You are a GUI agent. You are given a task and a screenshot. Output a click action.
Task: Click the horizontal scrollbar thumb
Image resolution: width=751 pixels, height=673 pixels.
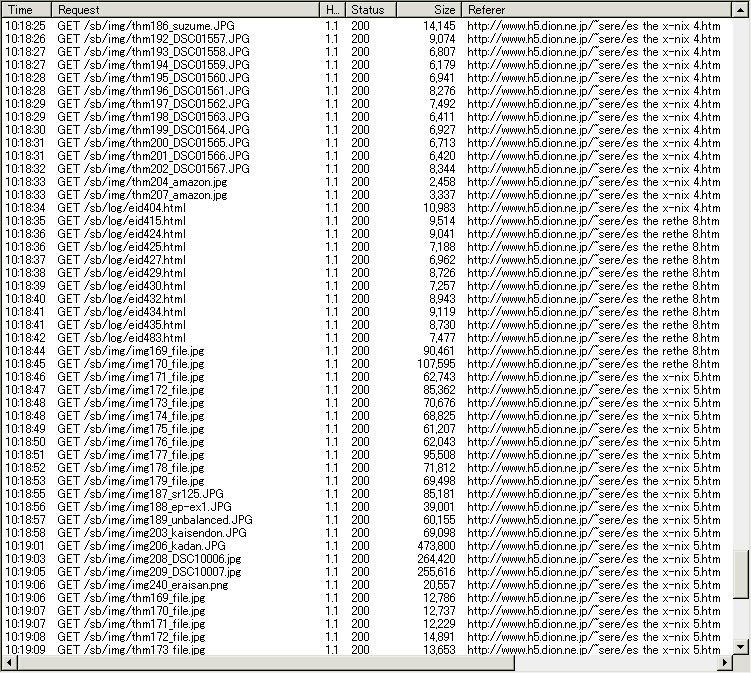(x=266, y=662)
